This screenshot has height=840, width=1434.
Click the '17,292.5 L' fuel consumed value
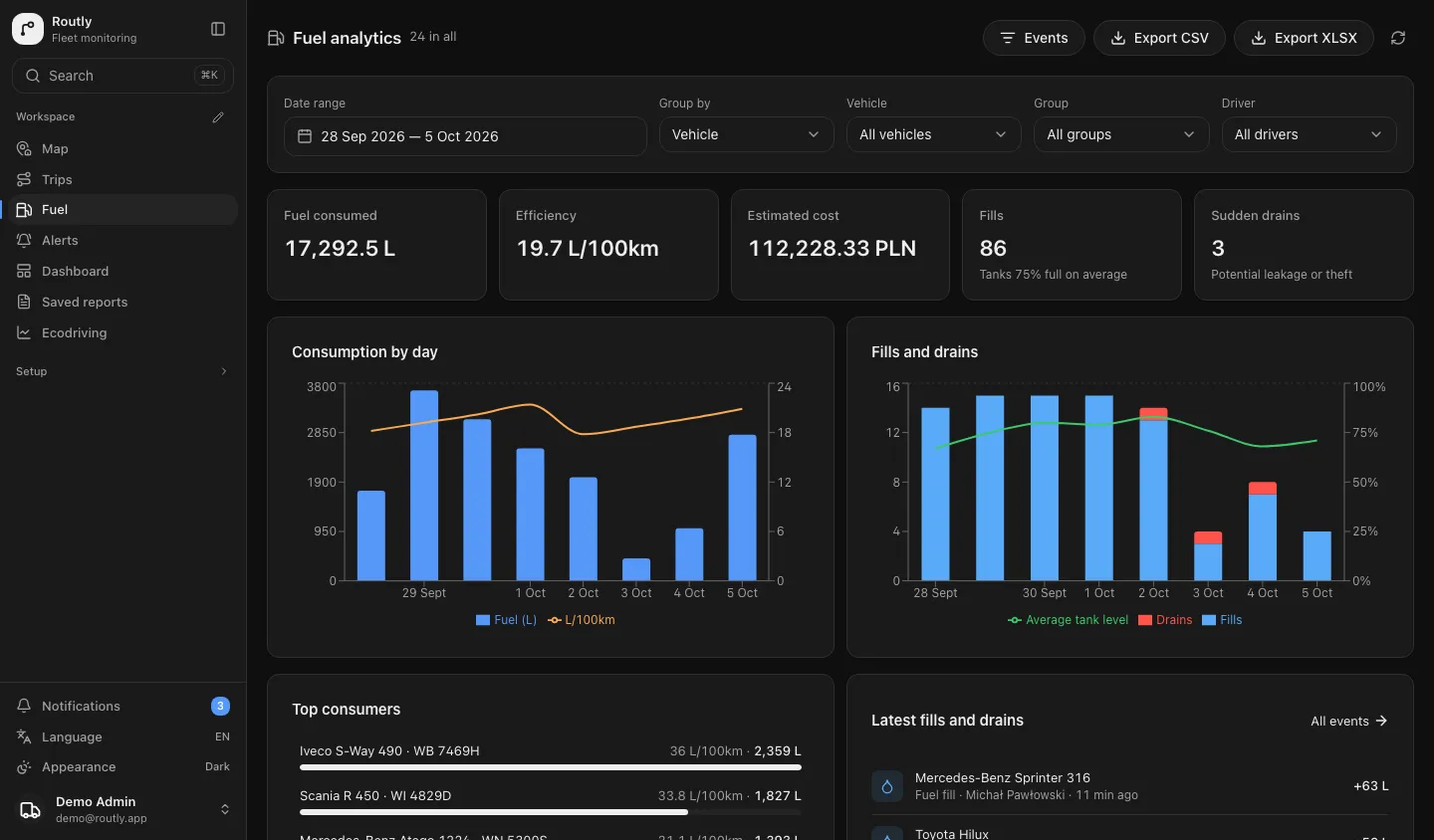[340, 248]
